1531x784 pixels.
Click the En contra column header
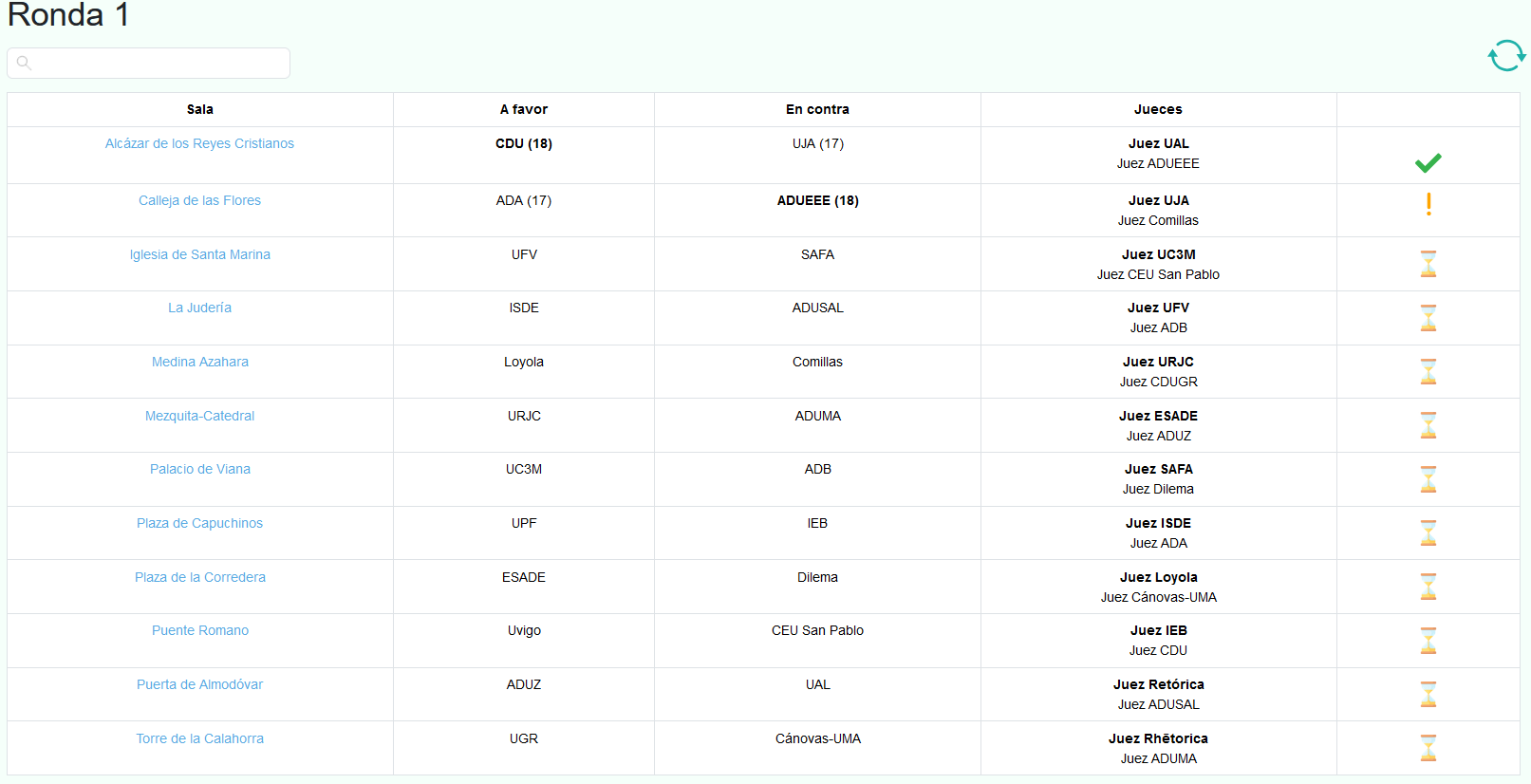click(817, 109)
